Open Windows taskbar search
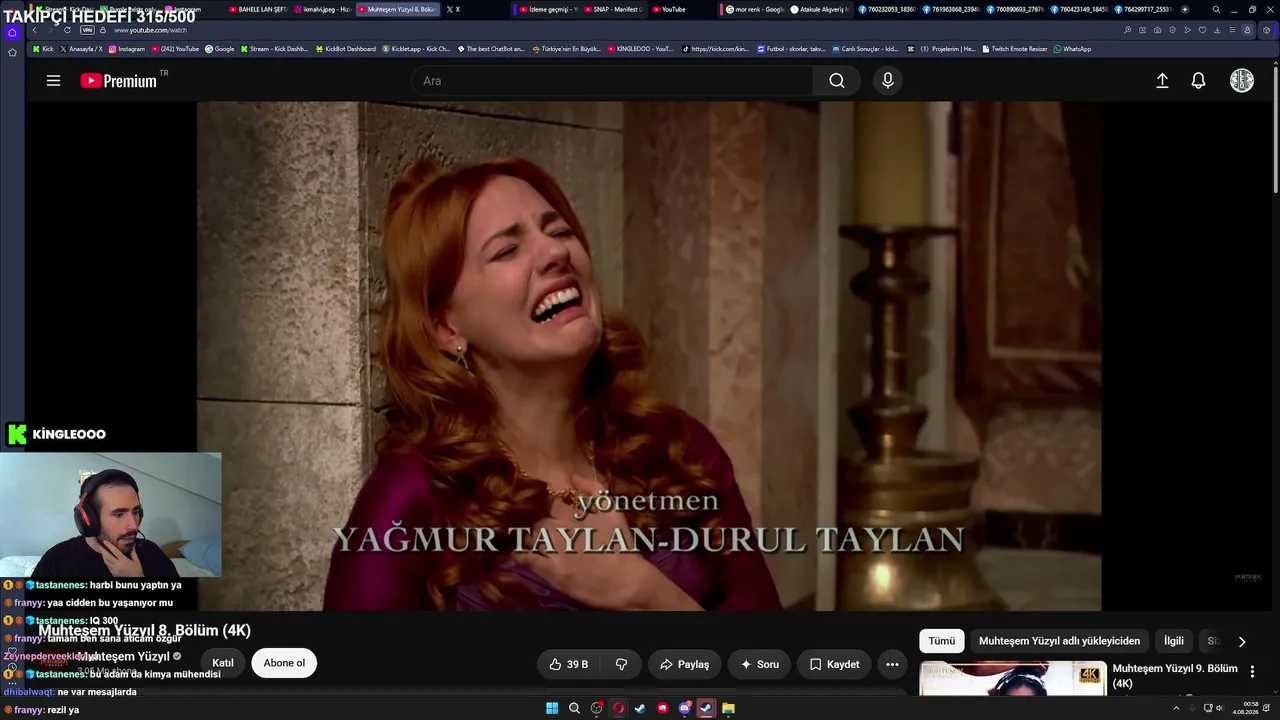1280x720 pixels. [x=574, y=708]
